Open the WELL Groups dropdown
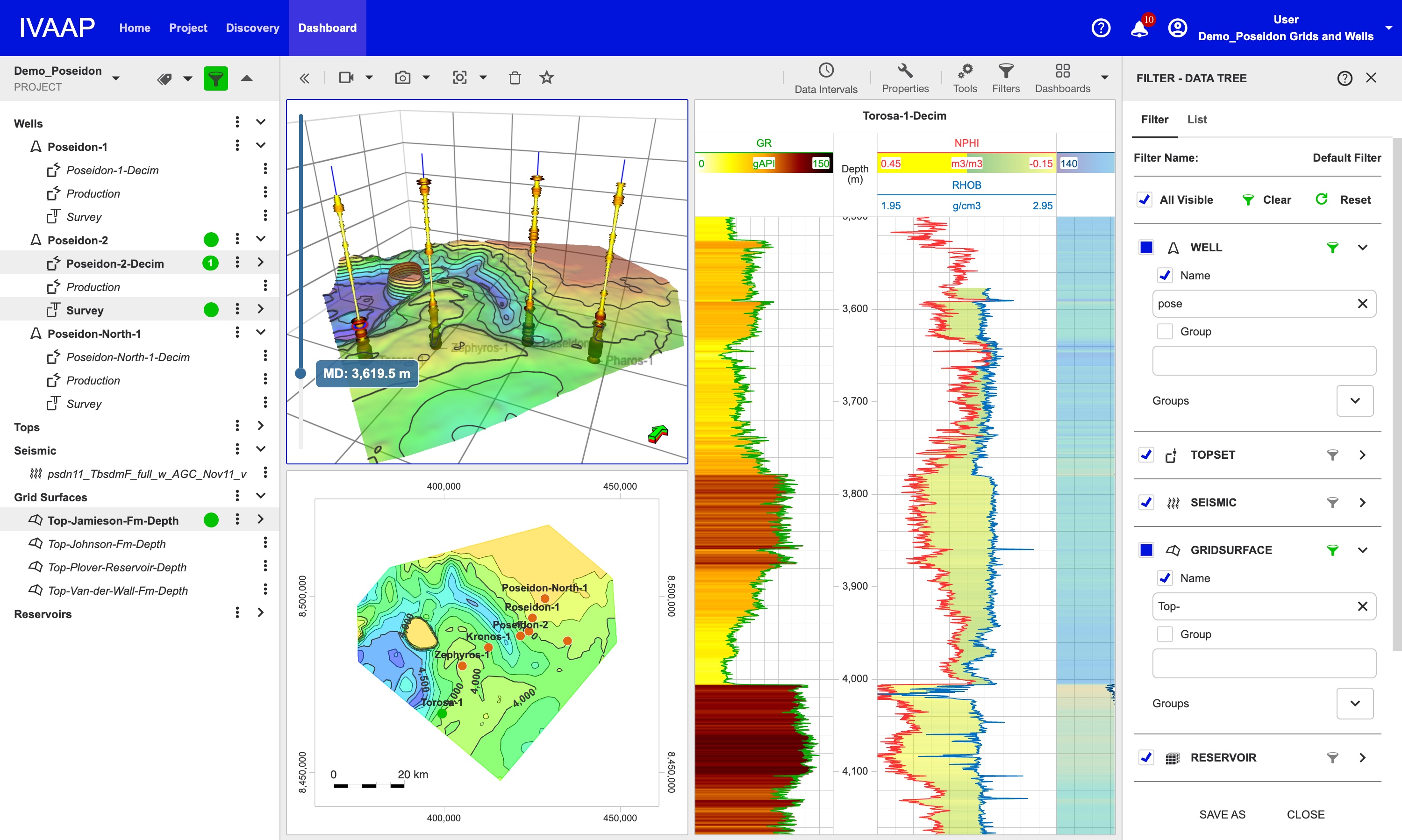The width and height of the screenshot is (1402, 840). [x=1355, y=401]
